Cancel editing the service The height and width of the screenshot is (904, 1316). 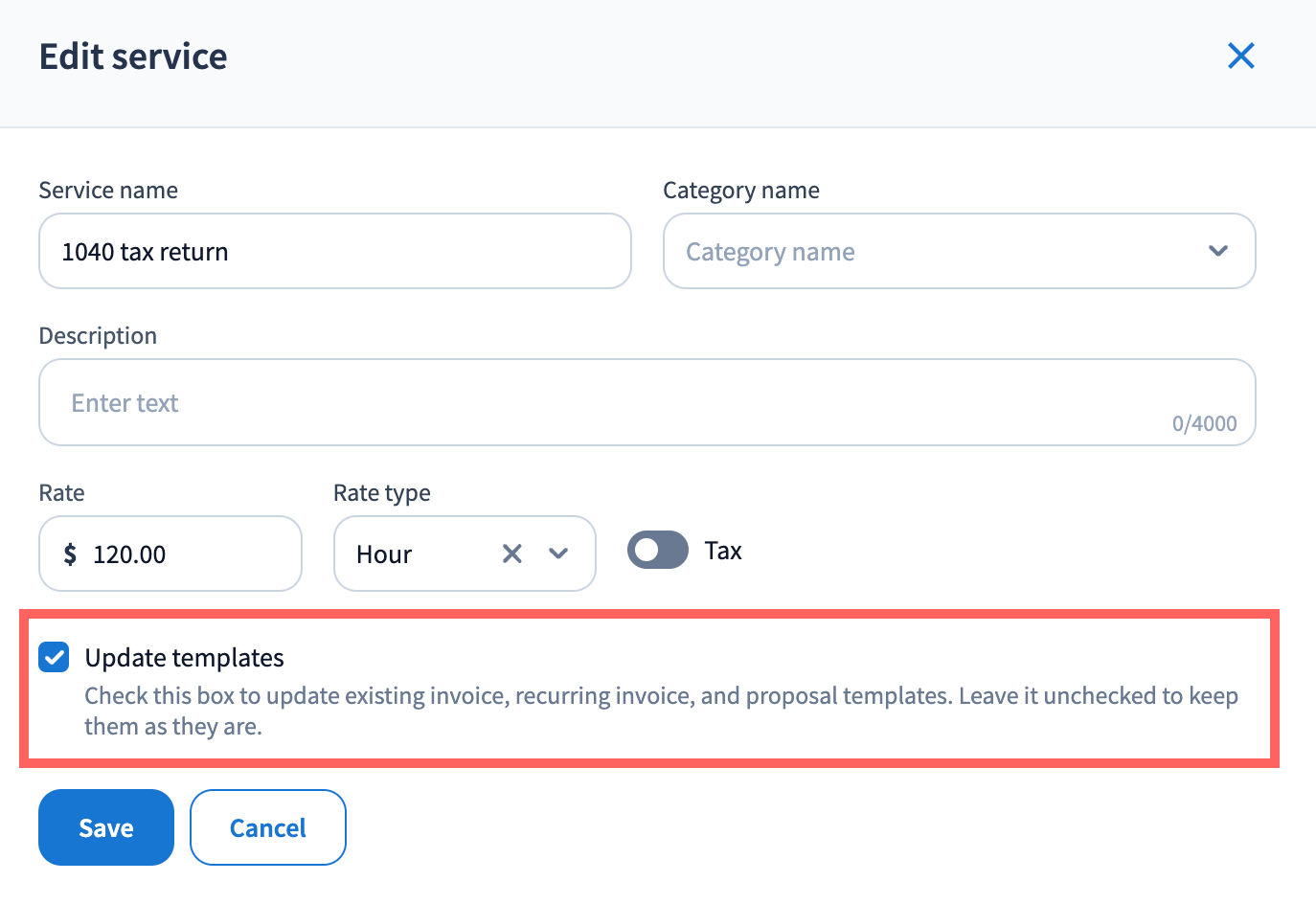pyautogui.click(x=267, y=827)
